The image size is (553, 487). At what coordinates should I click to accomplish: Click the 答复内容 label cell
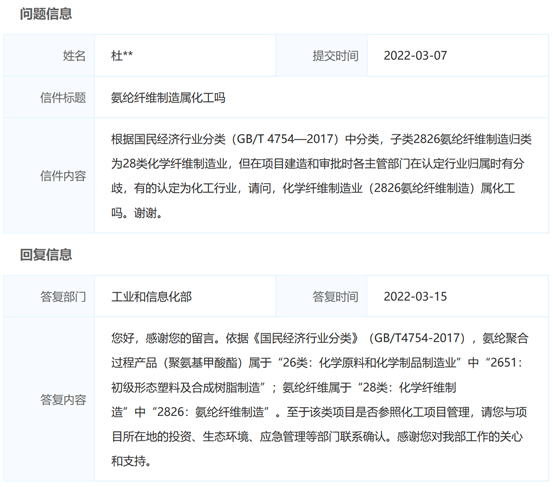(x=49, y=399)
